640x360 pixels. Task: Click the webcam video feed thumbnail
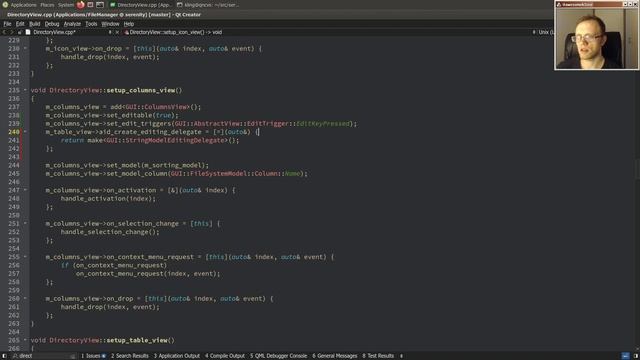click(596, 38)
